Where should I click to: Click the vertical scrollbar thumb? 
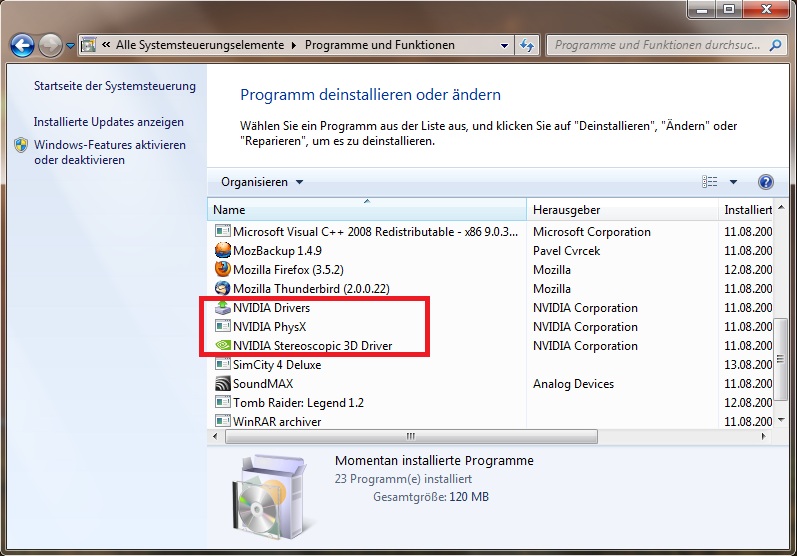click(781, 360)
